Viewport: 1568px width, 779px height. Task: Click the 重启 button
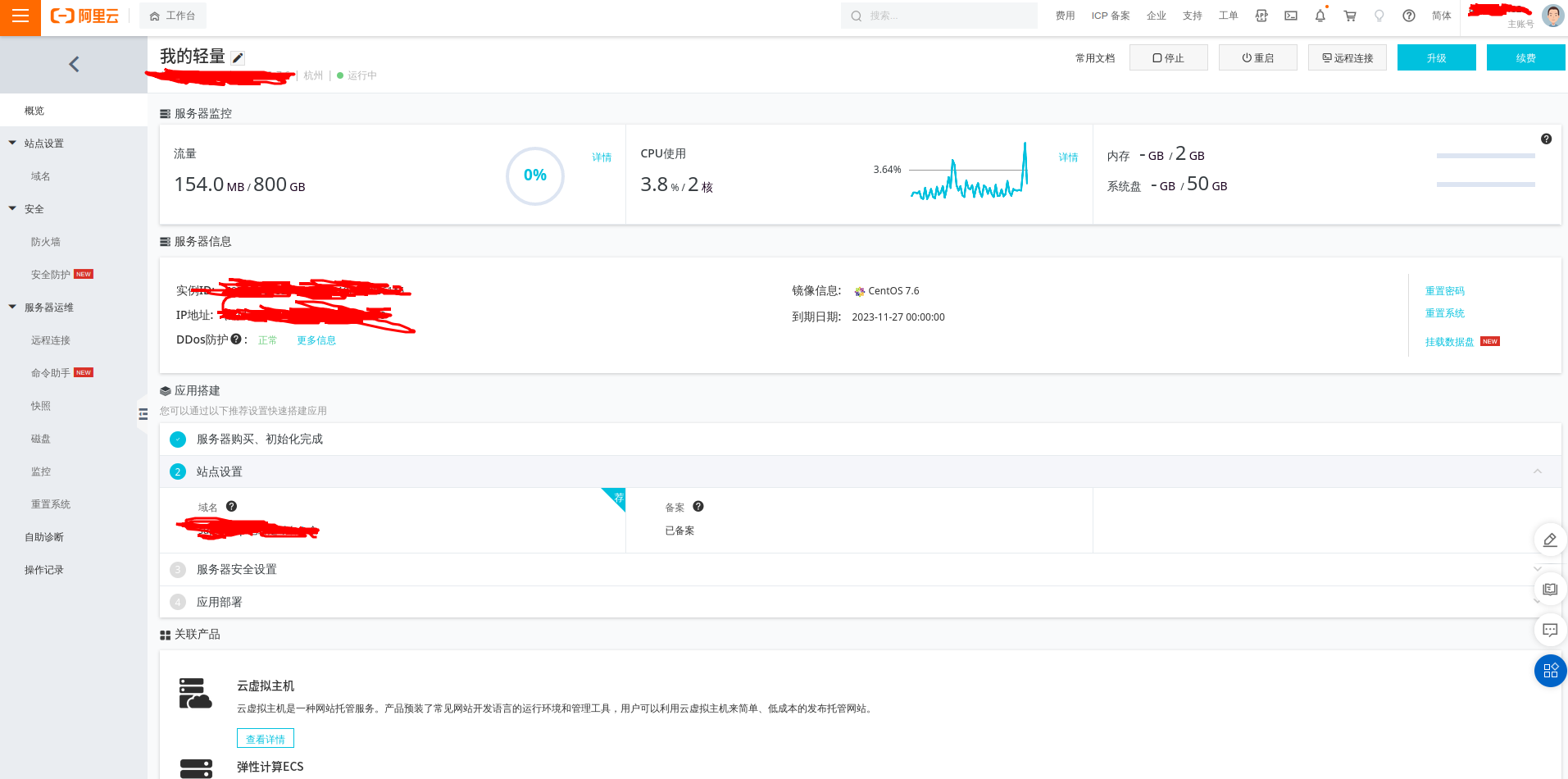click(x=1257, y=58)
